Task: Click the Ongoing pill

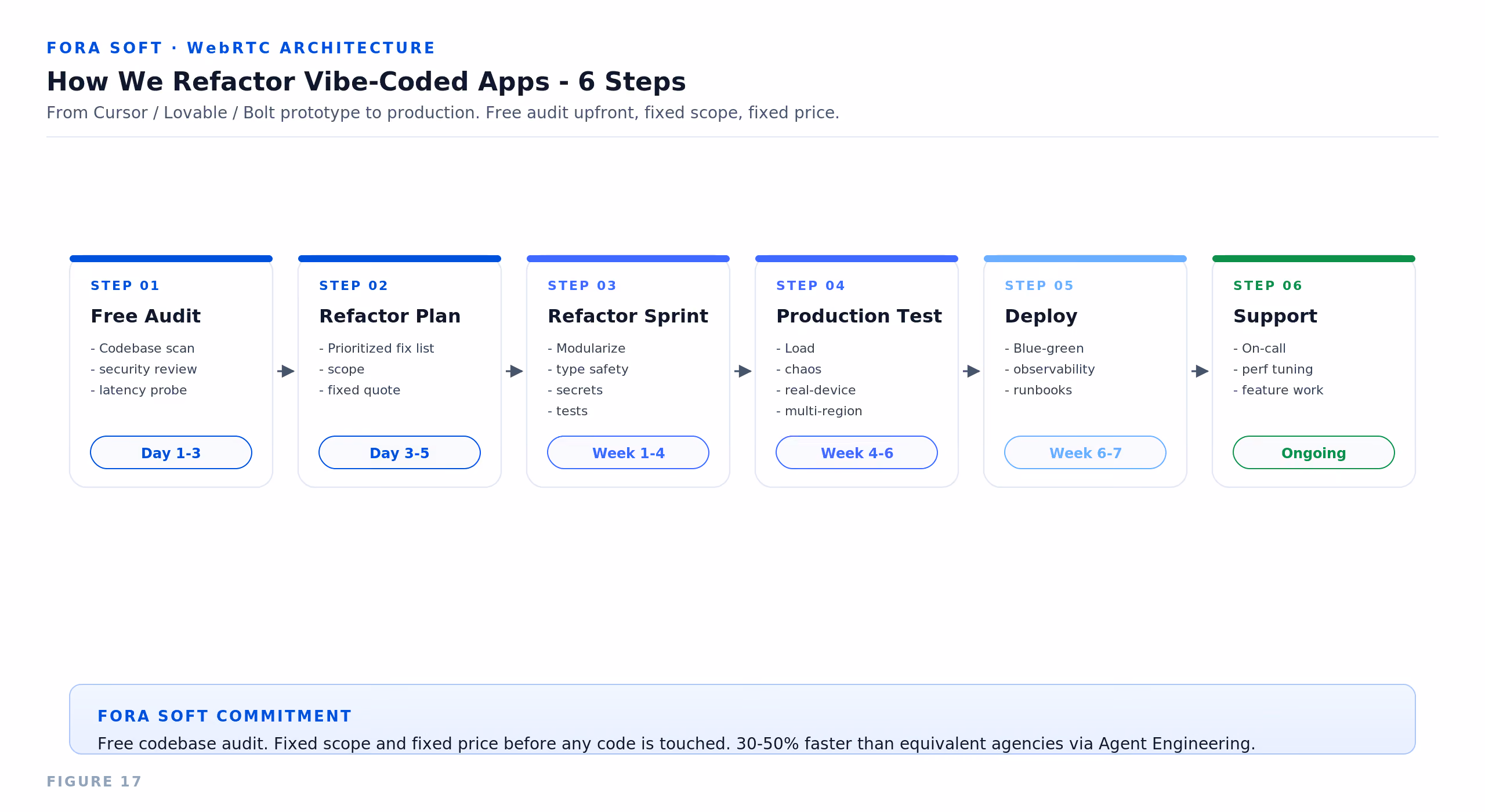Action: pos(1314,452)
